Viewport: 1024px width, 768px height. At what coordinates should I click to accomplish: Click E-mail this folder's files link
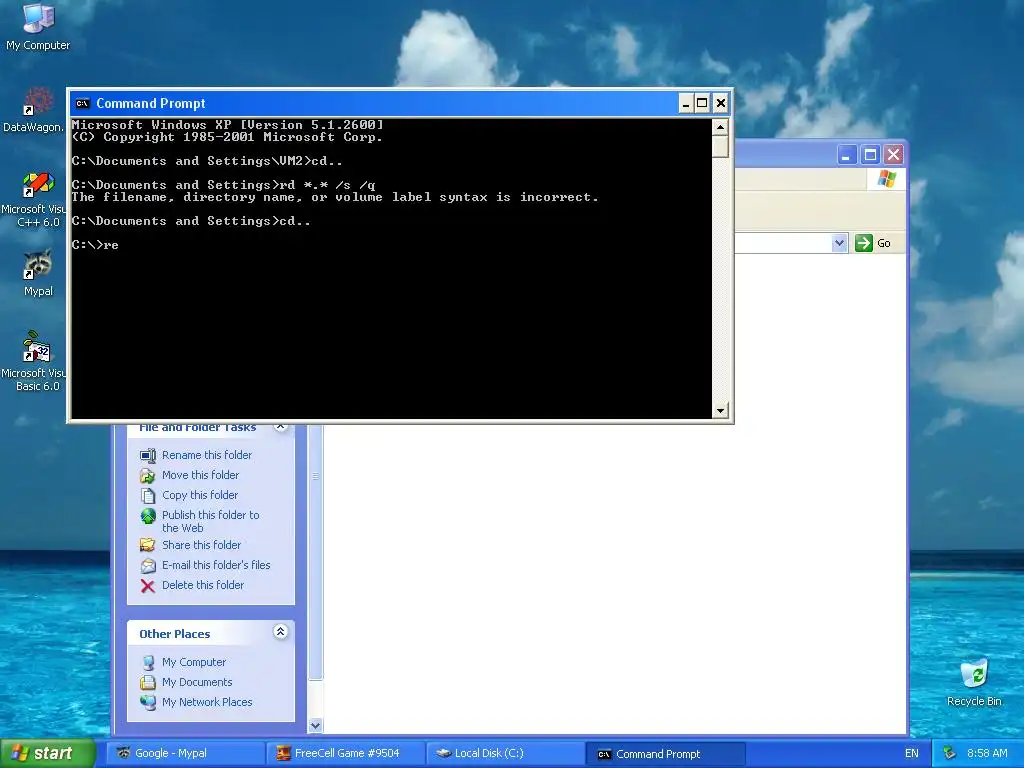click(216, 566)
